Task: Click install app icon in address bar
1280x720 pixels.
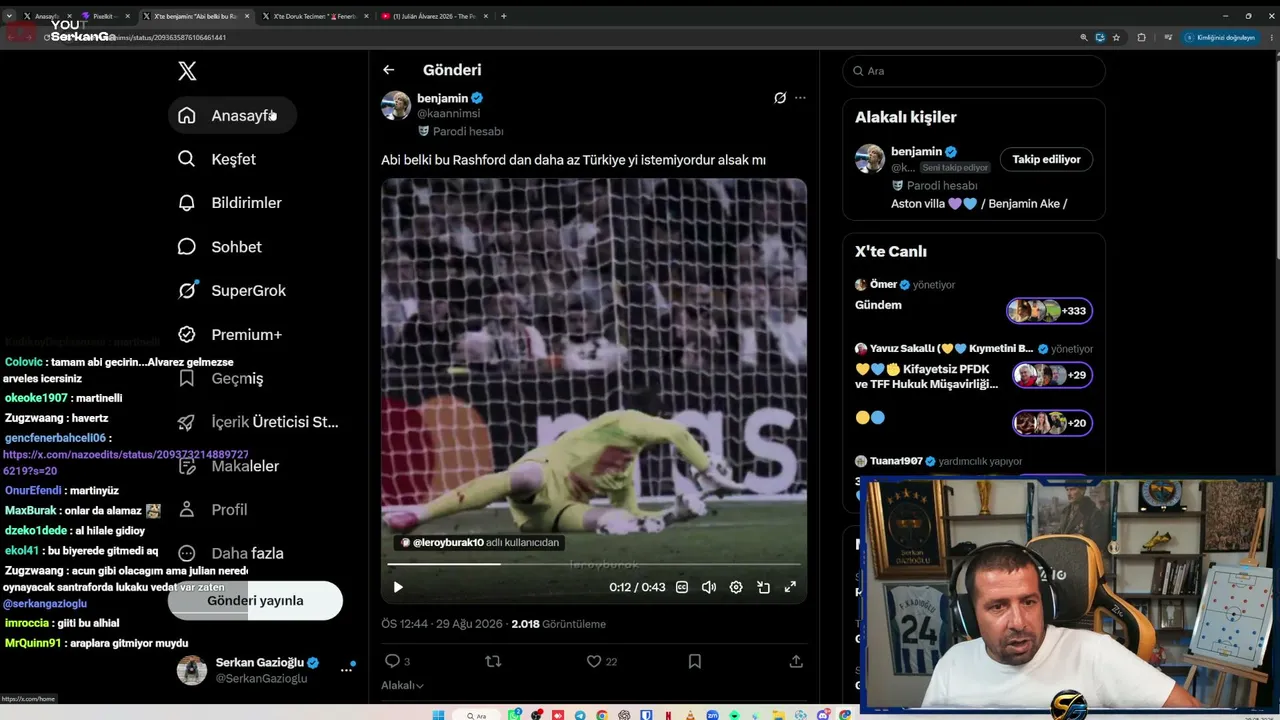Action: coord(1101,37)
